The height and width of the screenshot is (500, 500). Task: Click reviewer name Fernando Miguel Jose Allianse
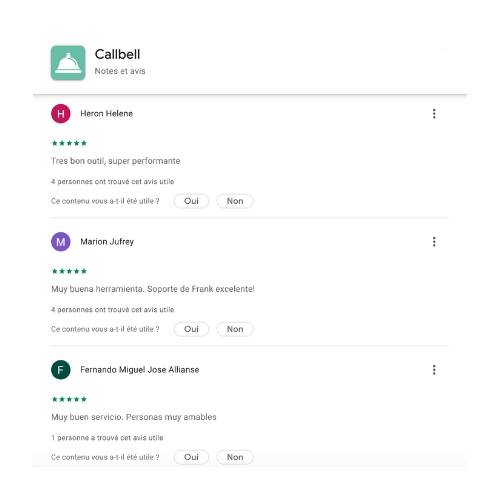(140, 370)
